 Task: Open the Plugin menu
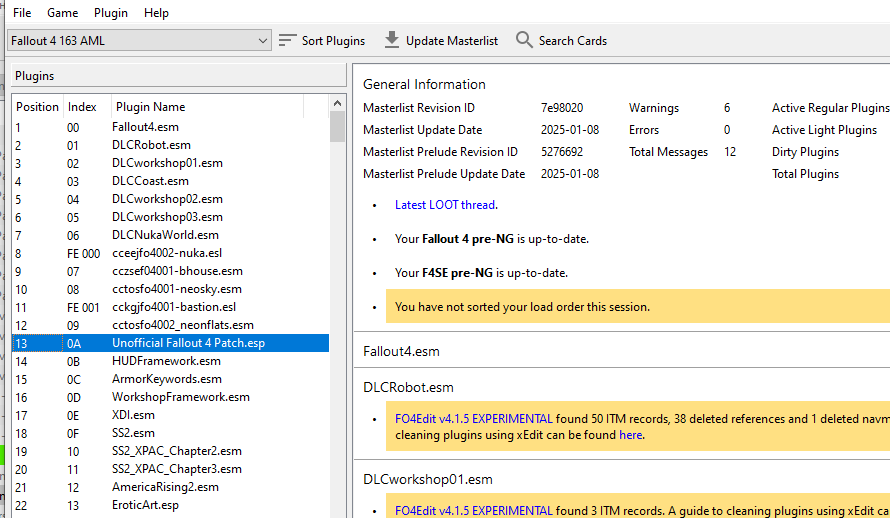tap(110, 13)
